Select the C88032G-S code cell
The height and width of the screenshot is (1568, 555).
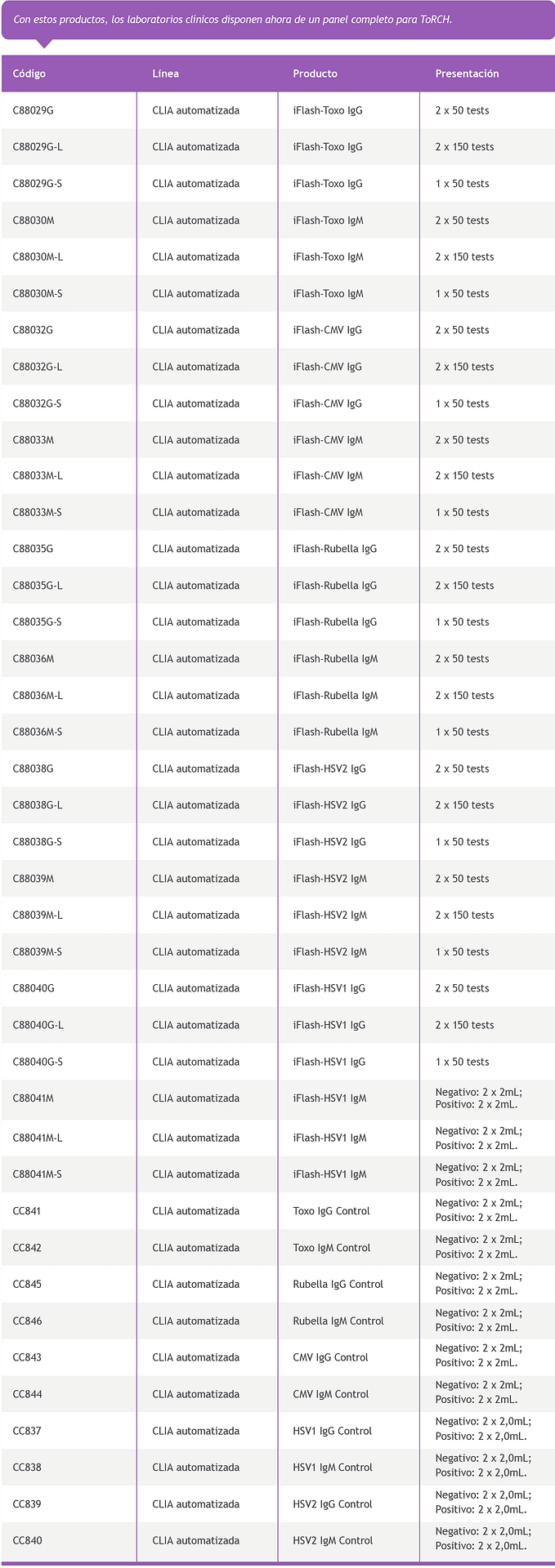pyautogui.click(x=37, y=403)
